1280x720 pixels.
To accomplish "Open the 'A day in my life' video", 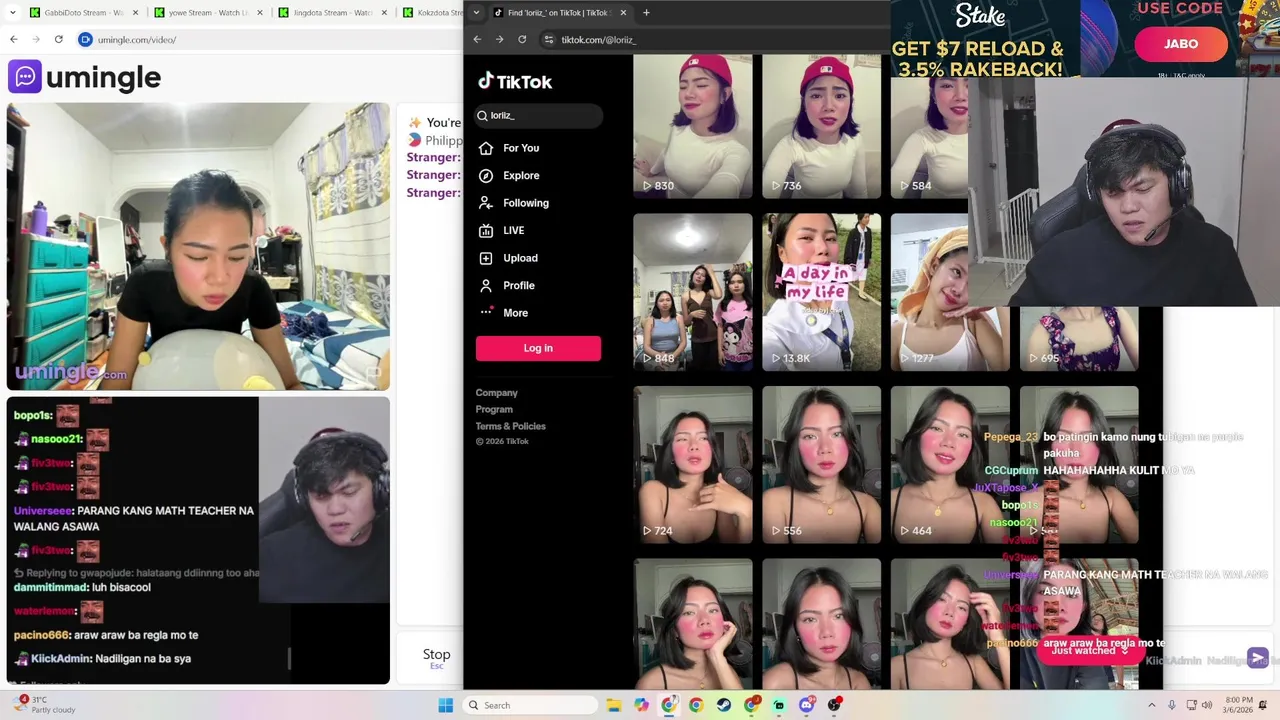I will [x=821, y=292].
